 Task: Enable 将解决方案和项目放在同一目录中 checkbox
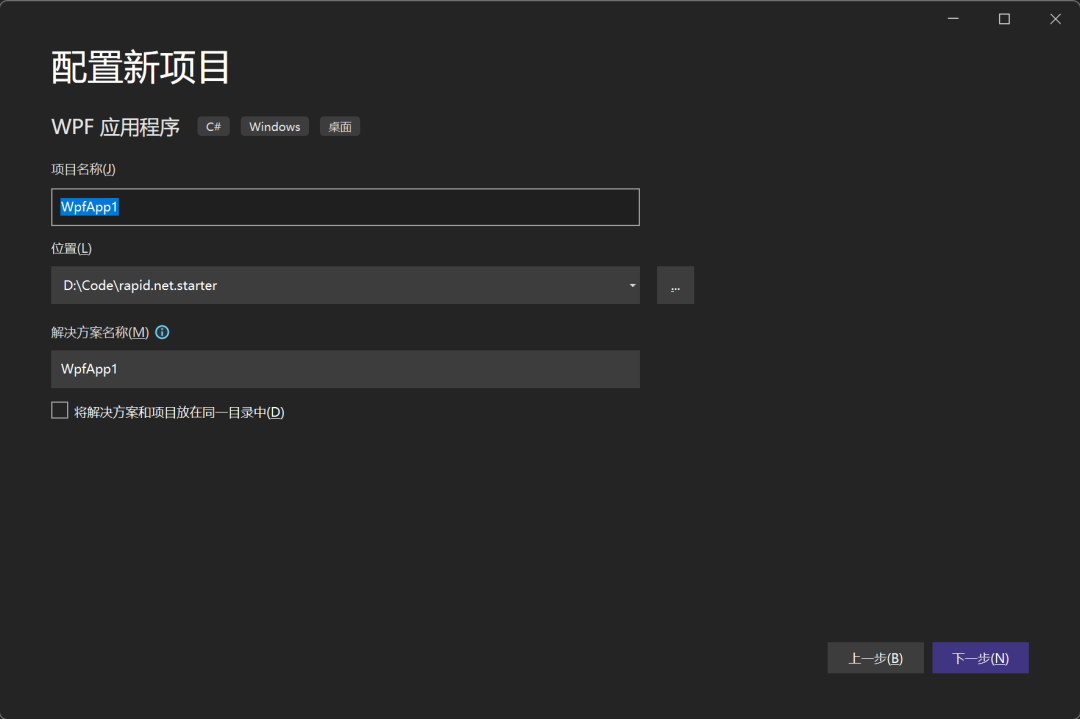pyautogui.click(x=60, y=411)
